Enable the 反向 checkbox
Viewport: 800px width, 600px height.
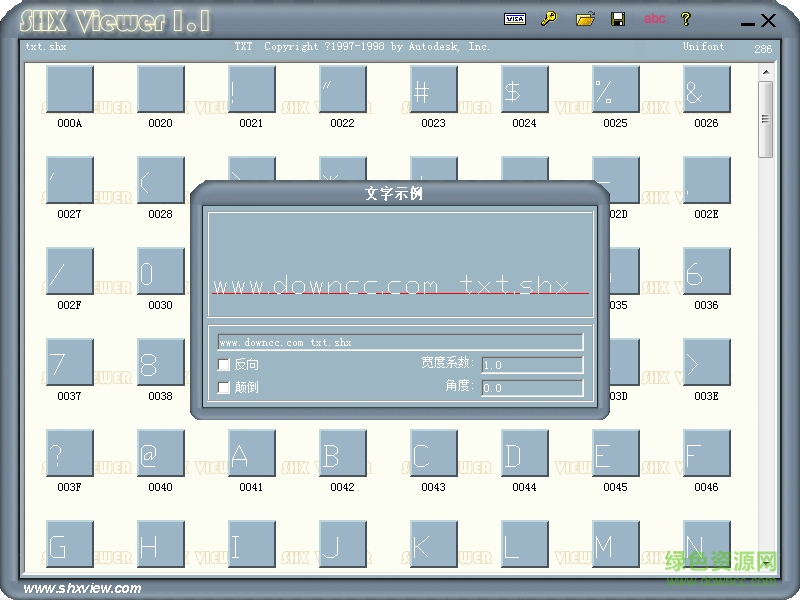pos(224,365)
